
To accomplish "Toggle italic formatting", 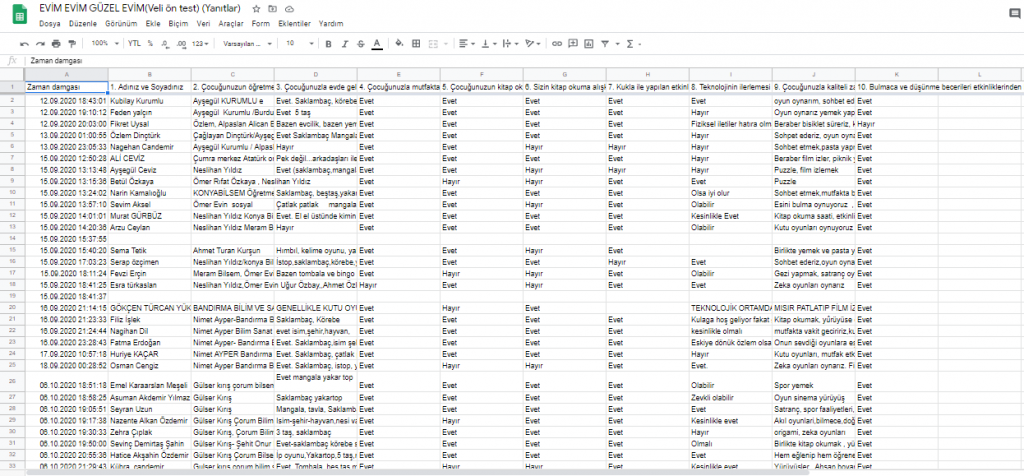I will 343,44.
